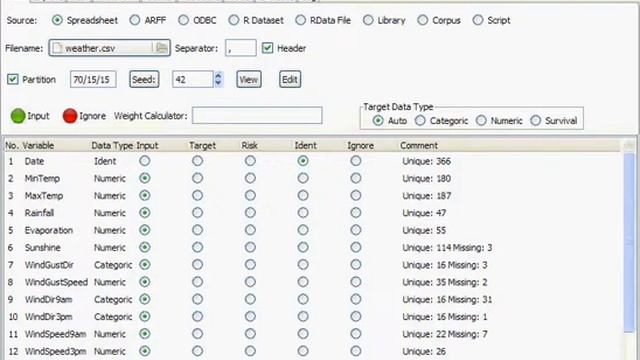Image resolution: width=640 pixels, height=360 pixels.
Task: Ignore the WindSpeed9am variable
Action: point(356,334)
